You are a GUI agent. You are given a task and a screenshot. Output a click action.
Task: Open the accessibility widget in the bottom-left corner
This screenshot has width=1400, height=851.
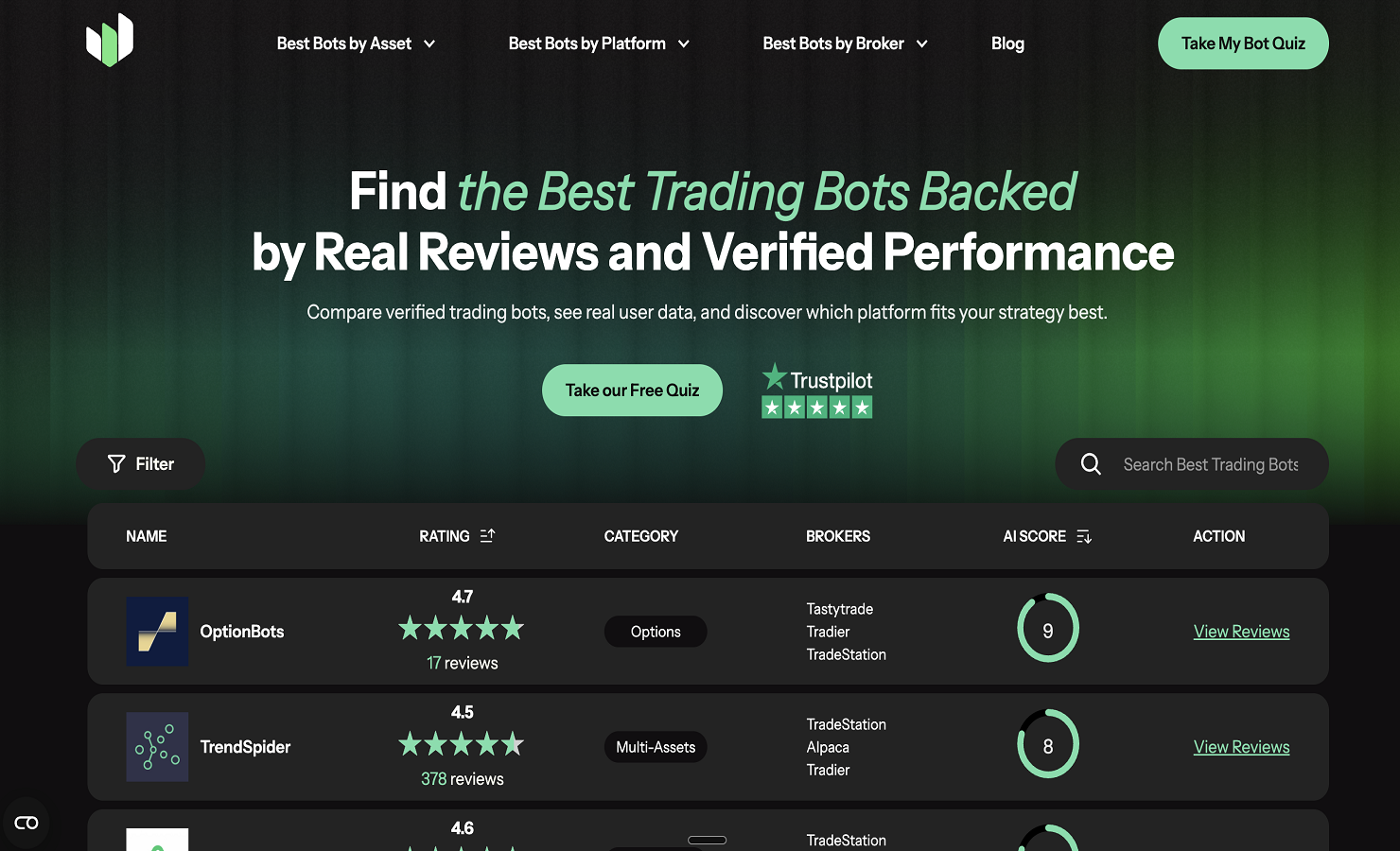[26, 822]
